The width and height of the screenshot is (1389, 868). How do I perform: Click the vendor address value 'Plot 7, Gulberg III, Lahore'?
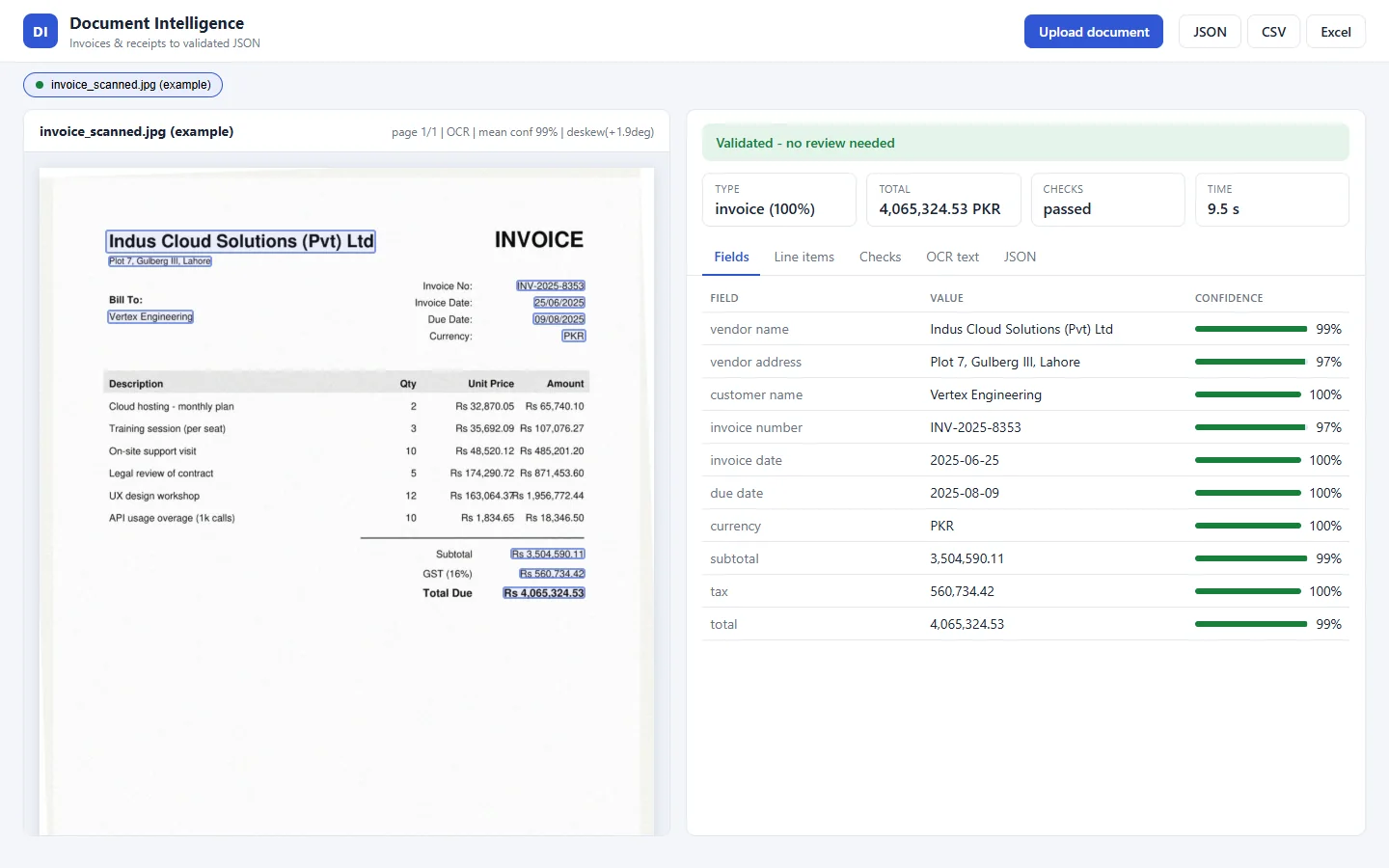point(1005,362)
